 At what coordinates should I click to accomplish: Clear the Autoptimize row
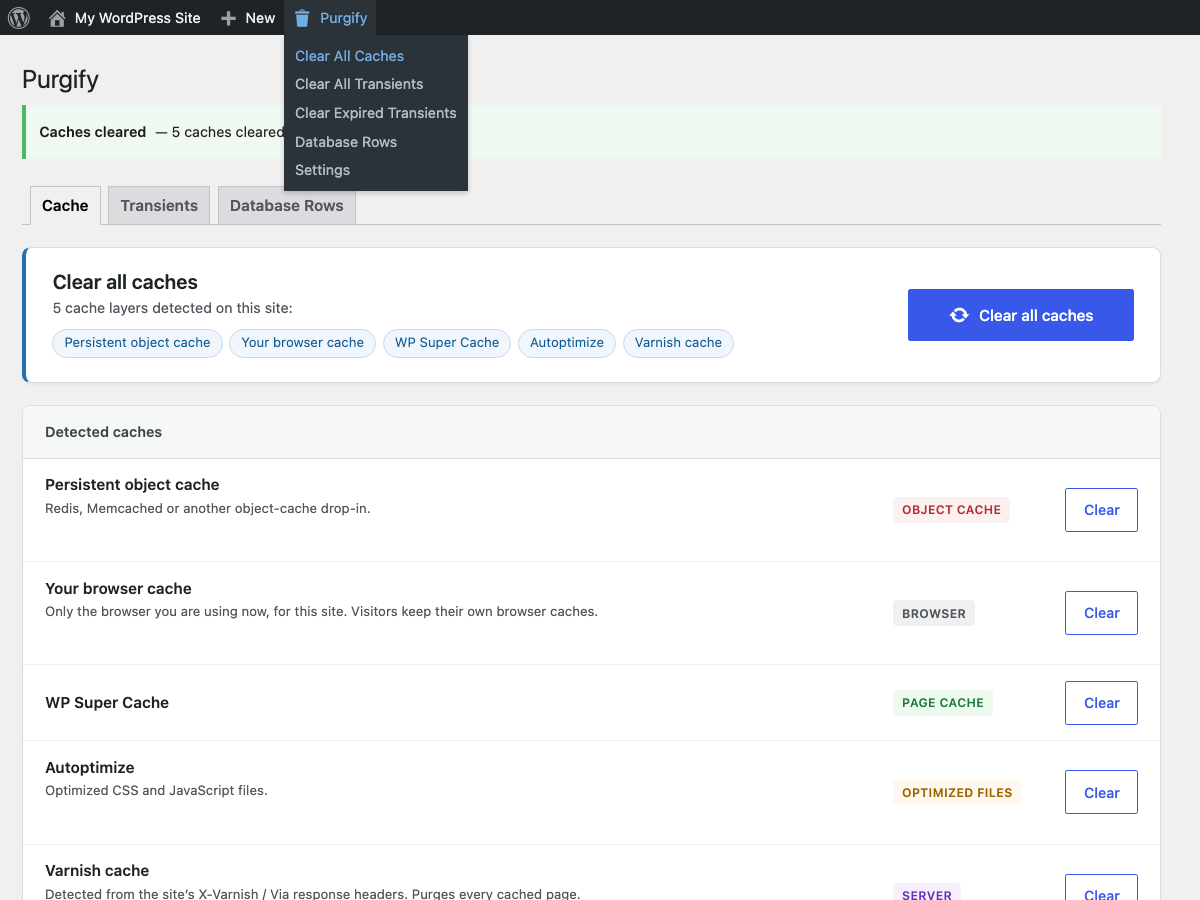point(1101,792)
